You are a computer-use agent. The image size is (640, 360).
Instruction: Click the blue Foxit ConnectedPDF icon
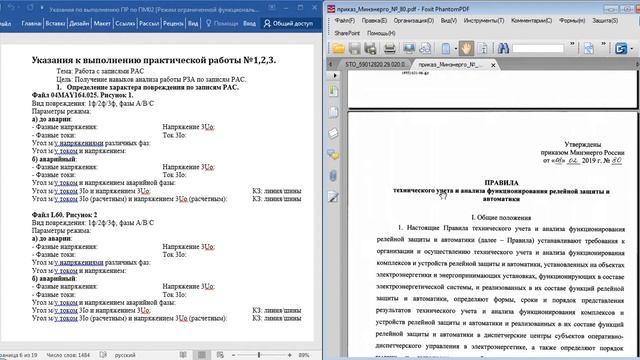click(x=621, y=49)
